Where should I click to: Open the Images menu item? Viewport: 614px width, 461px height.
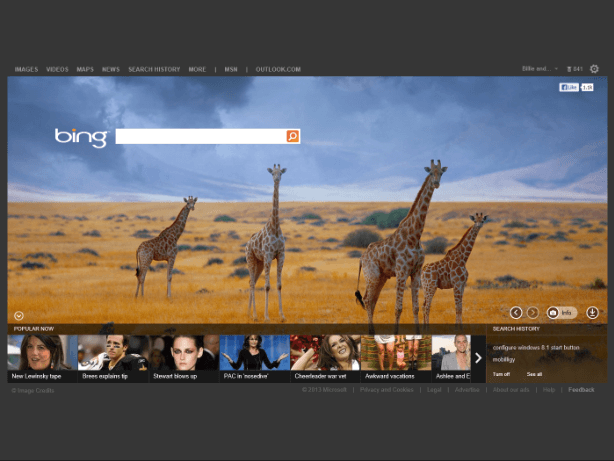[x=26, y=69]
